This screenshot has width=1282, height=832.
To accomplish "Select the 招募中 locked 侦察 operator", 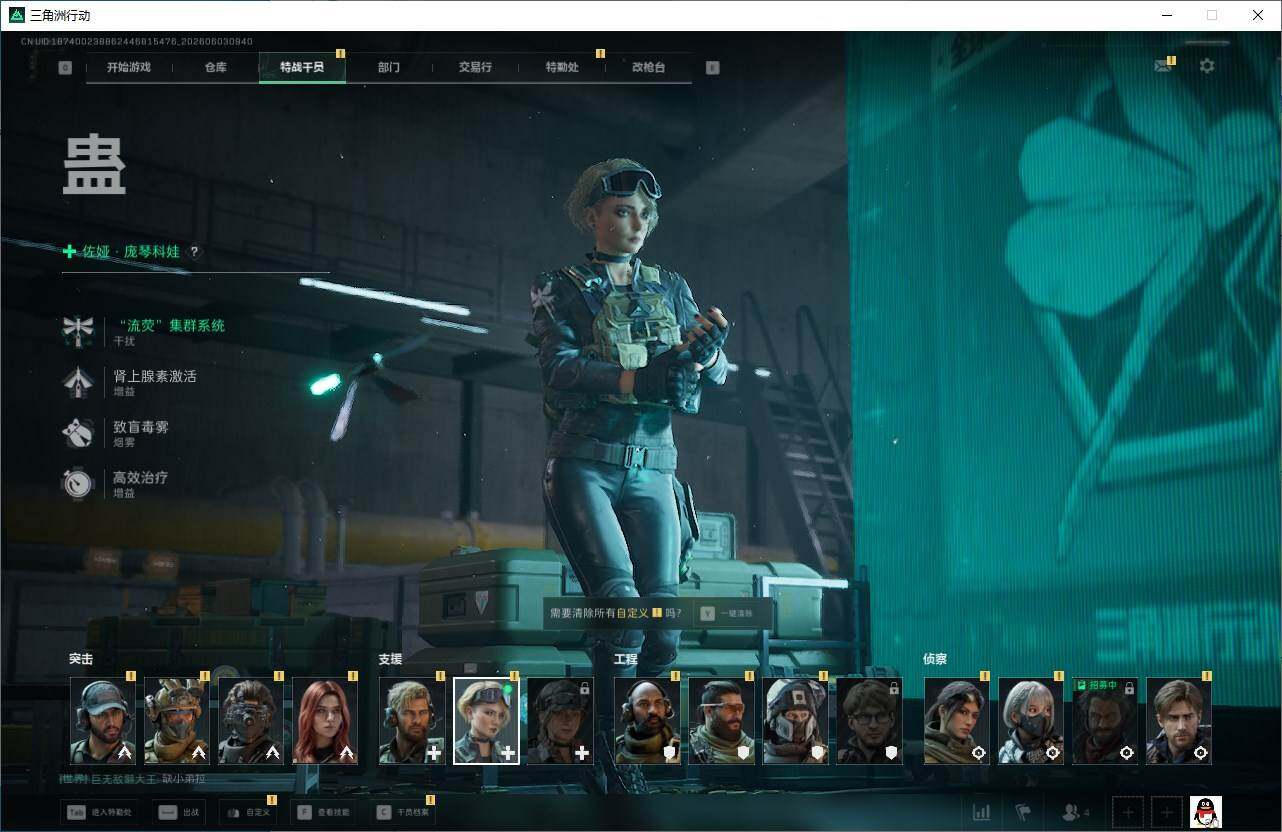I will (1105, 721).
